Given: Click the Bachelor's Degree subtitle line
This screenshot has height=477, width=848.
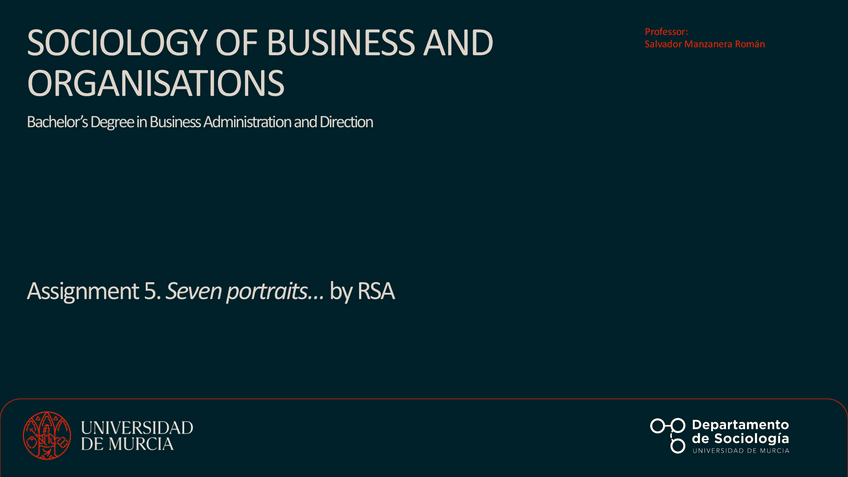Looking at the screenshot, I should tap(200, 122).
